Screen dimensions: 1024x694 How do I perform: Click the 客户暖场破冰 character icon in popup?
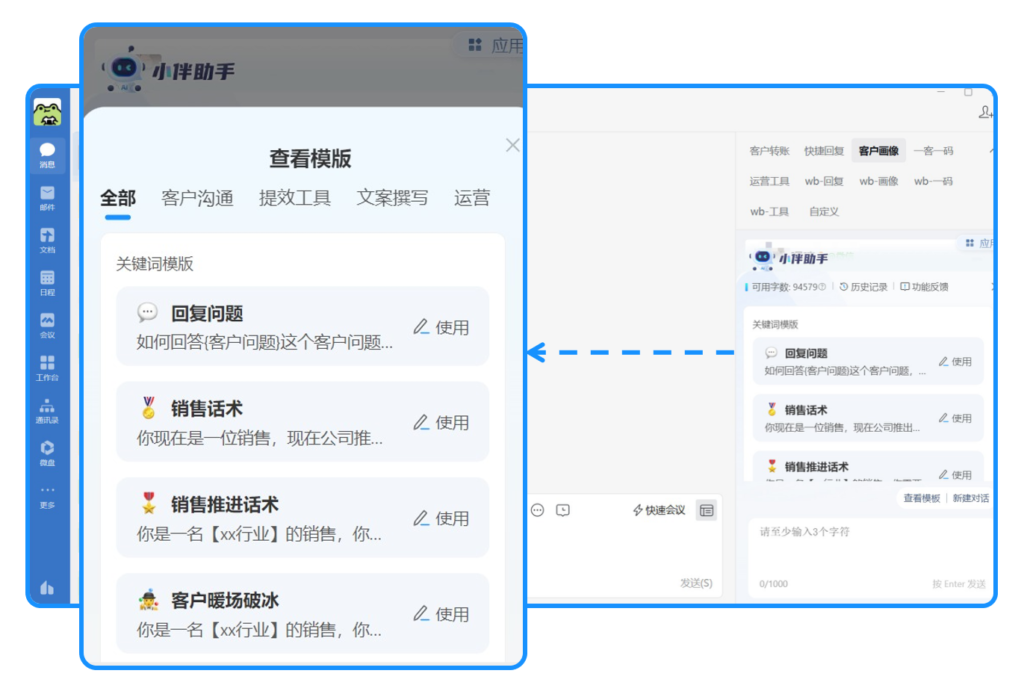pos(148,599)
